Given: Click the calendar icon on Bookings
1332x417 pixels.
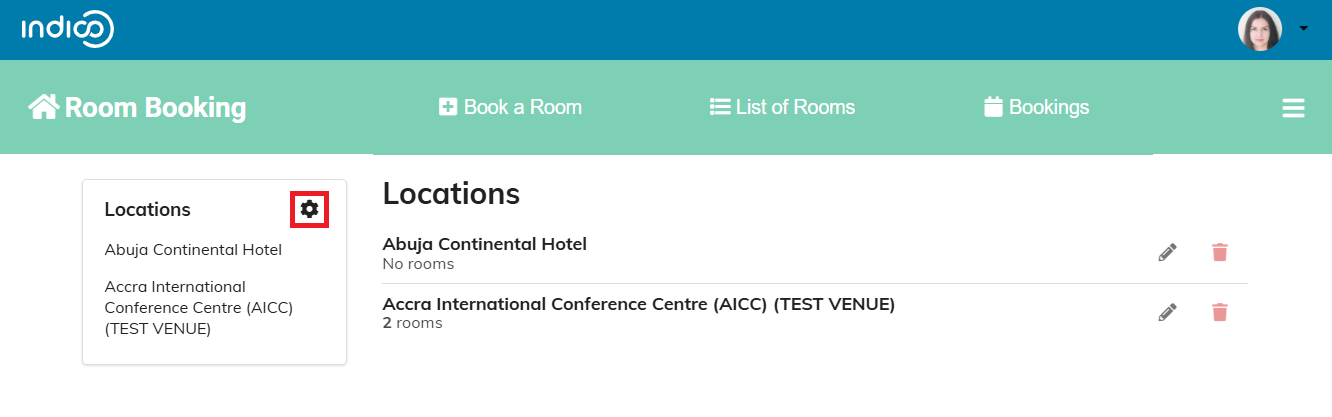Looking at the screenshot, I should [x=993, y=107].
